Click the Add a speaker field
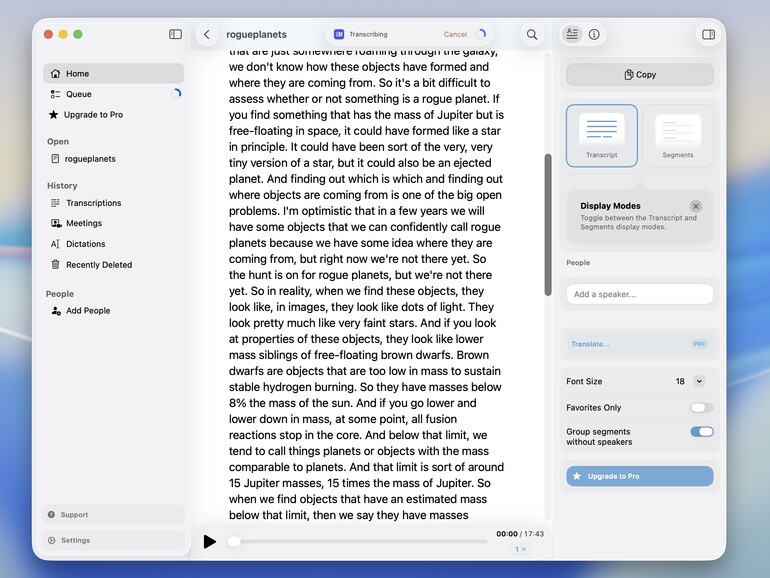 [x=640, y=294]
